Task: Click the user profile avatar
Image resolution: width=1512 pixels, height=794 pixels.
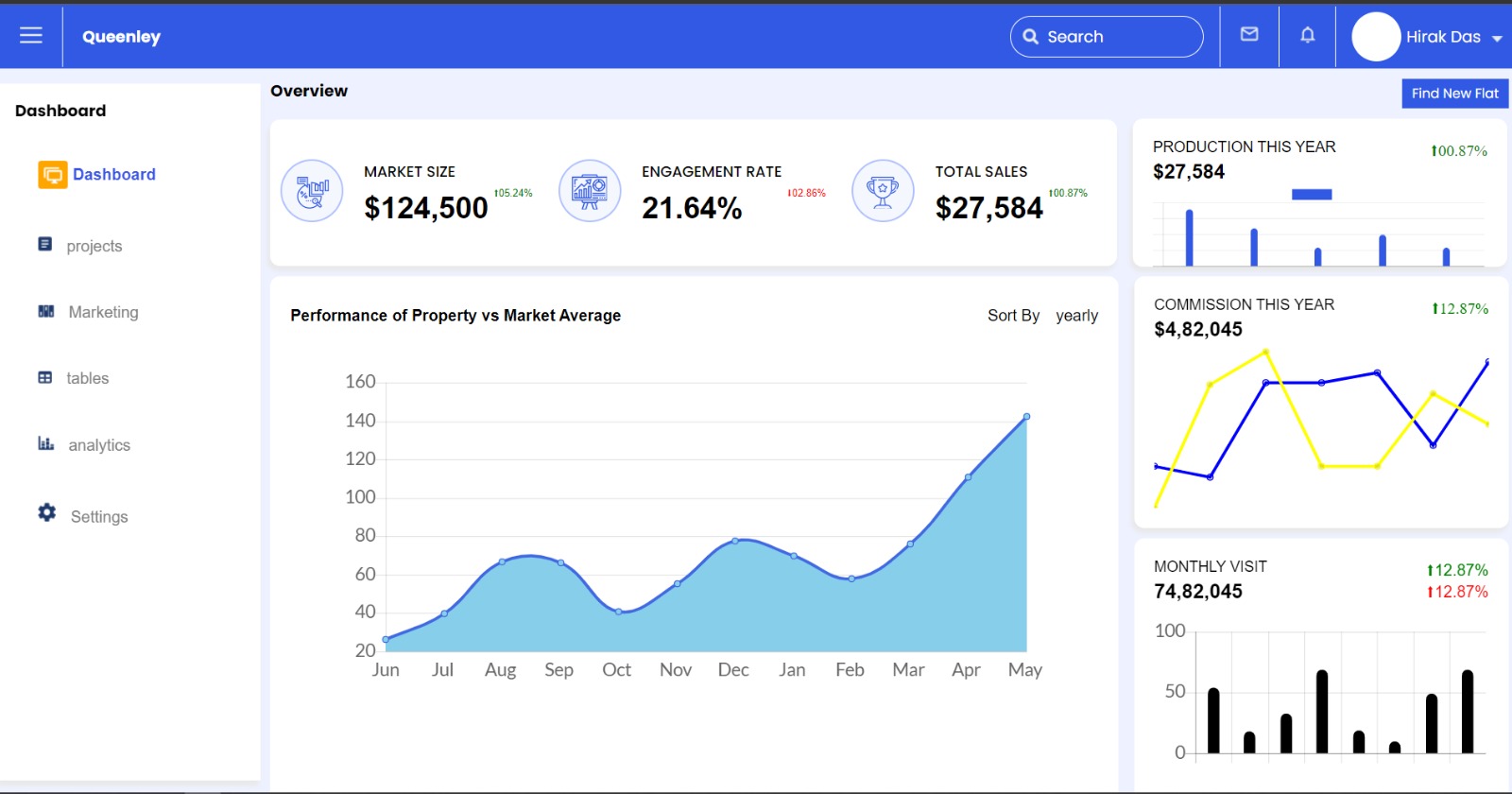Action: pyautogui.click(x=1375, y=37)
